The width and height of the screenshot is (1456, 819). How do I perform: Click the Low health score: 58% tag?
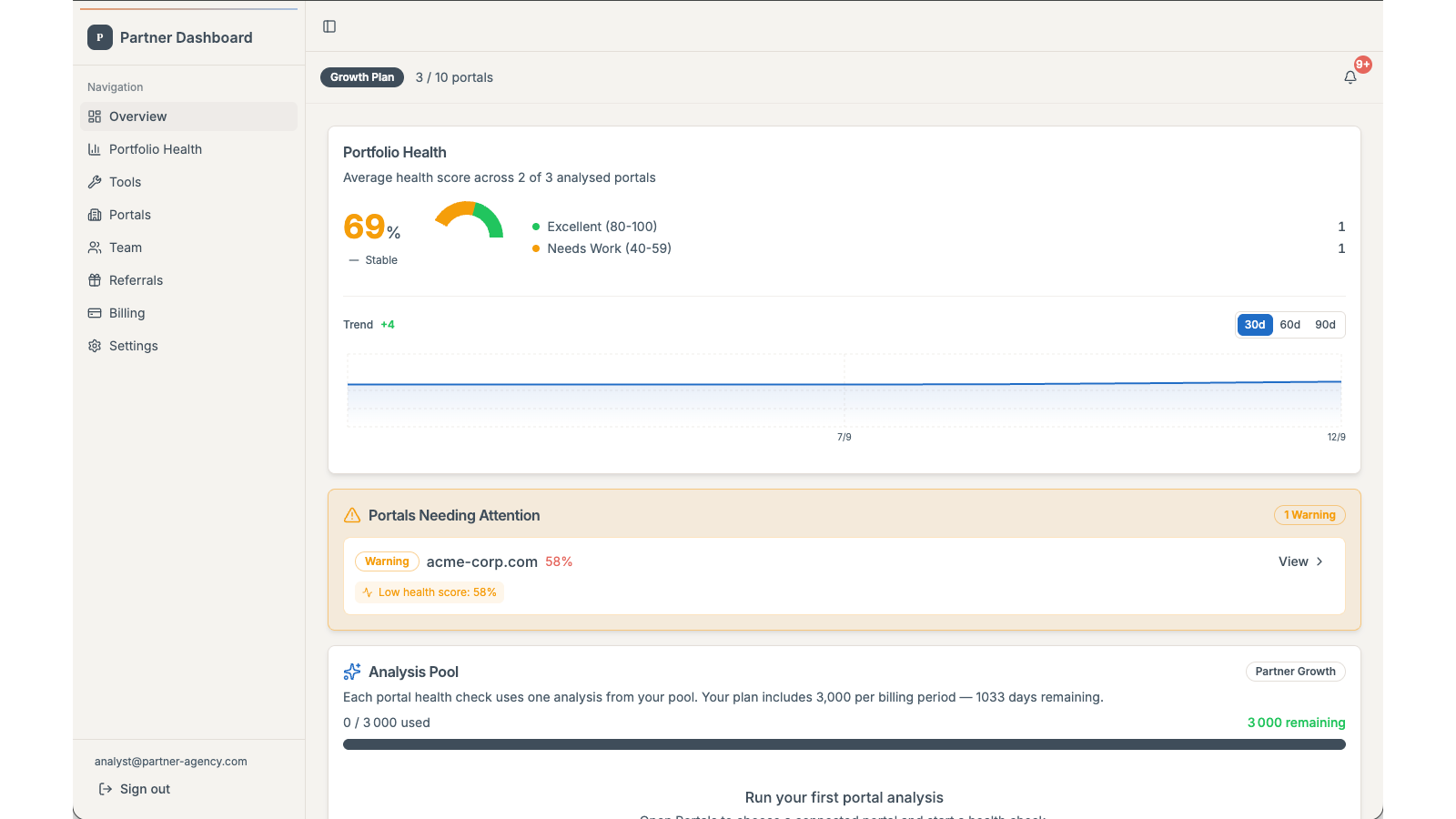click(430, 592)
